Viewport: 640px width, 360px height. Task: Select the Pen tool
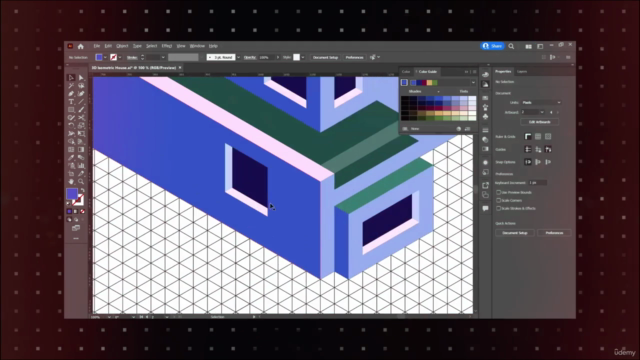pyautogui.click(x=71, y=93)
